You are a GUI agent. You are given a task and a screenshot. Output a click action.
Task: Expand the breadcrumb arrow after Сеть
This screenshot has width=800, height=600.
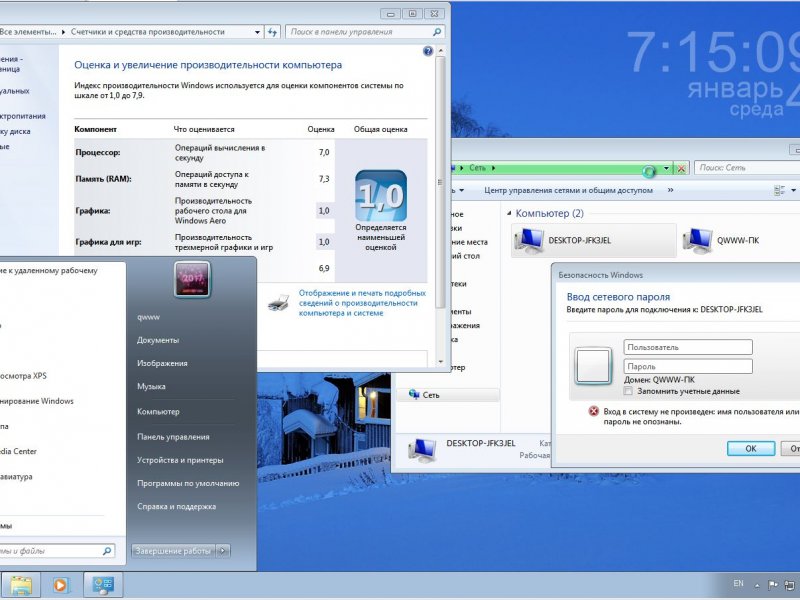tap(493, 168)
